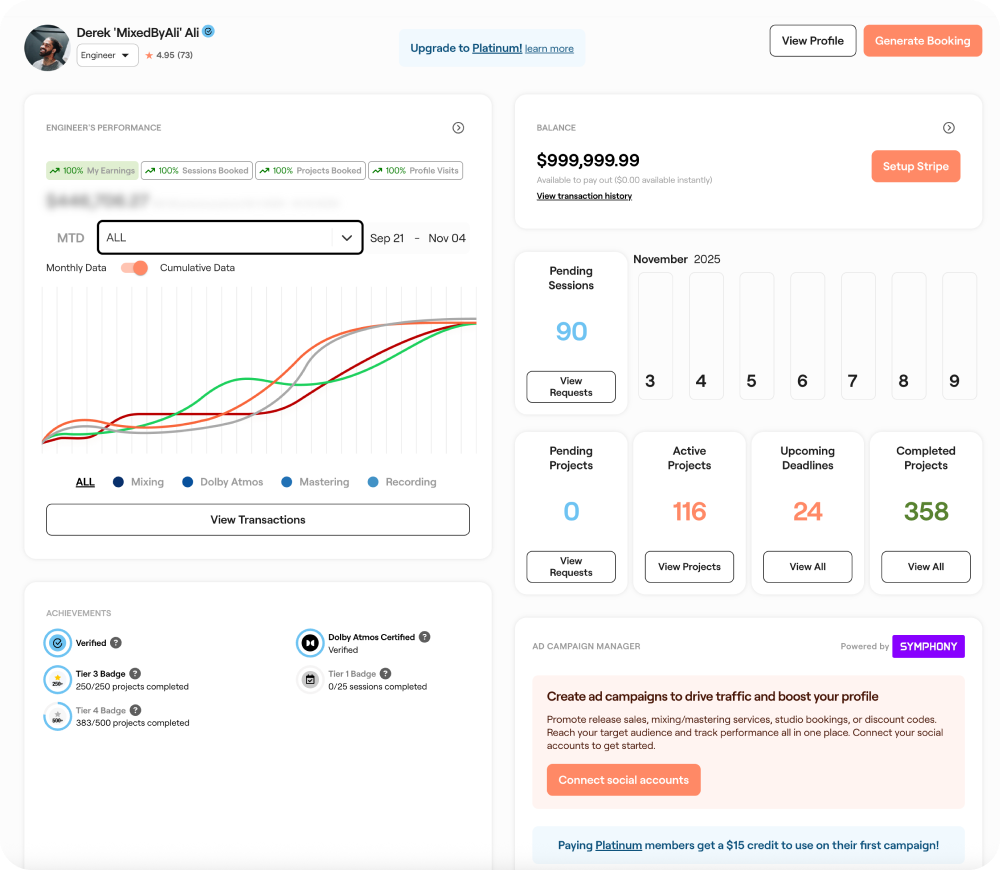
Task: Click help icon beside Dolby Atmos Certified
Action: click(424, 637)
